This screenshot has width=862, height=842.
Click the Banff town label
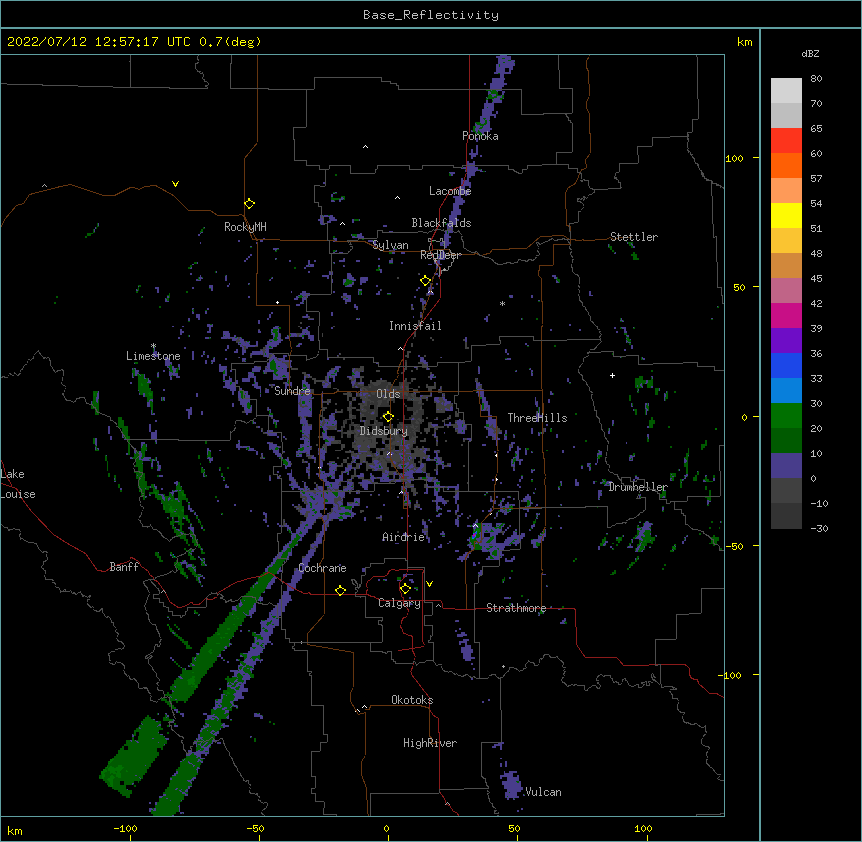[x=124, y=567]
